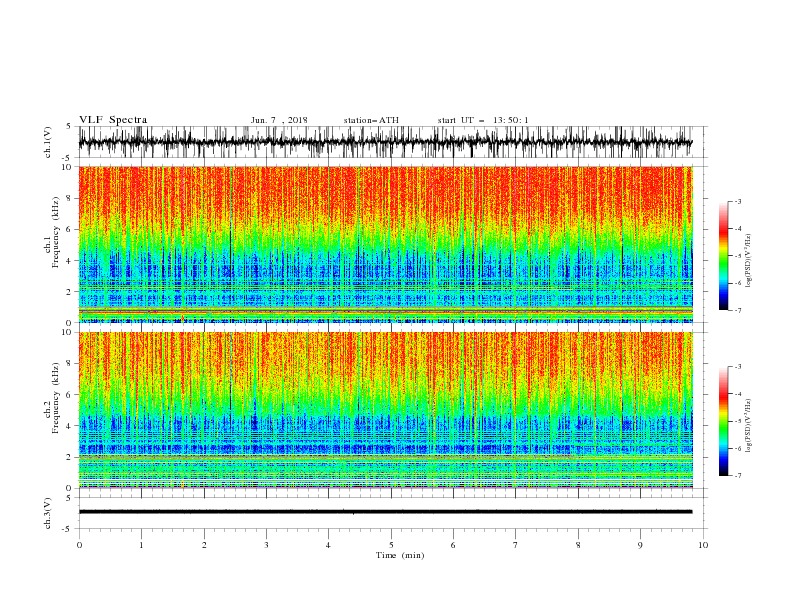The image size is (792, 612).
Task: Click the "station=ATH" header label
Action: pos(371,120)
